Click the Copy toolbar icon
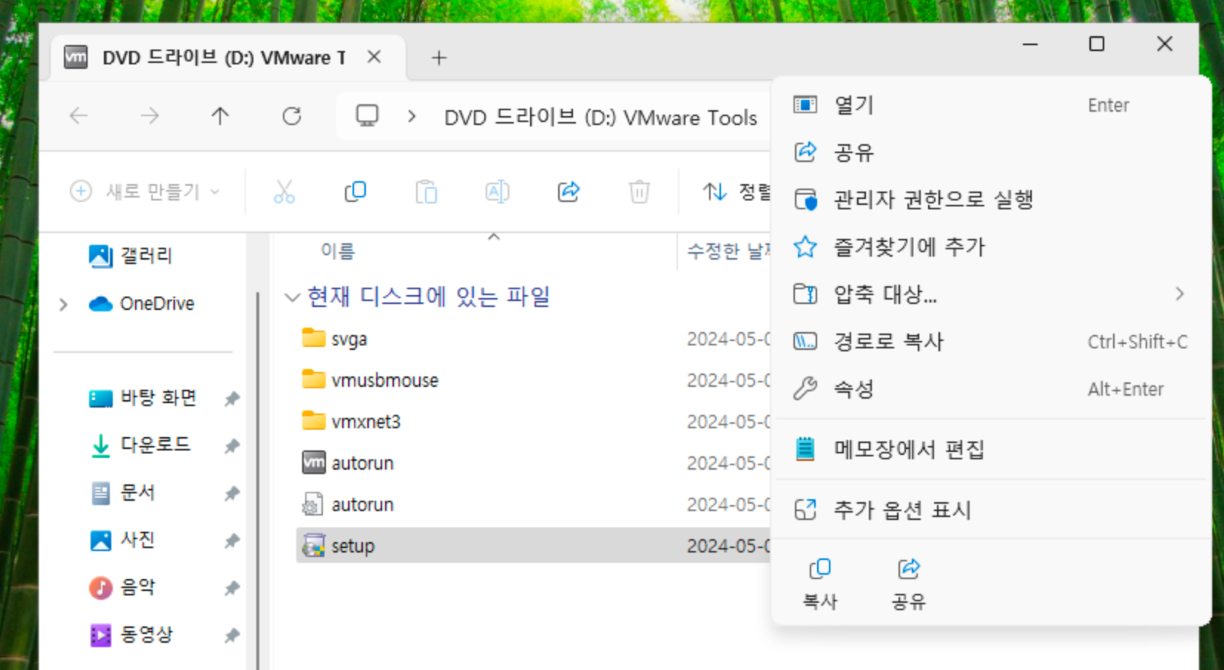Screen dimensions: 1224x670 355,191
